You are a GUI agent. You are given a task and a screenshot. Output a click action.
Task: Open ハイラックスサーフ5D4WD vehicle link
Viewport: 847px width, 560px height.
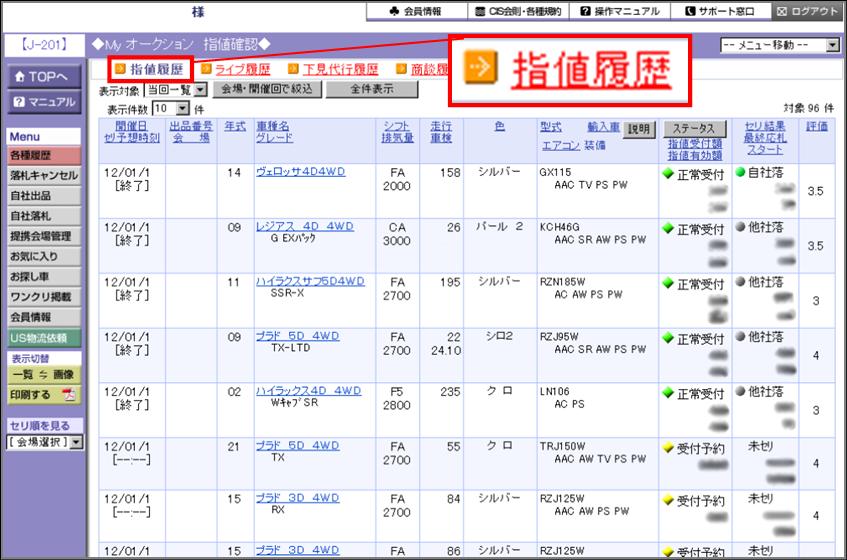pos(311,281)
